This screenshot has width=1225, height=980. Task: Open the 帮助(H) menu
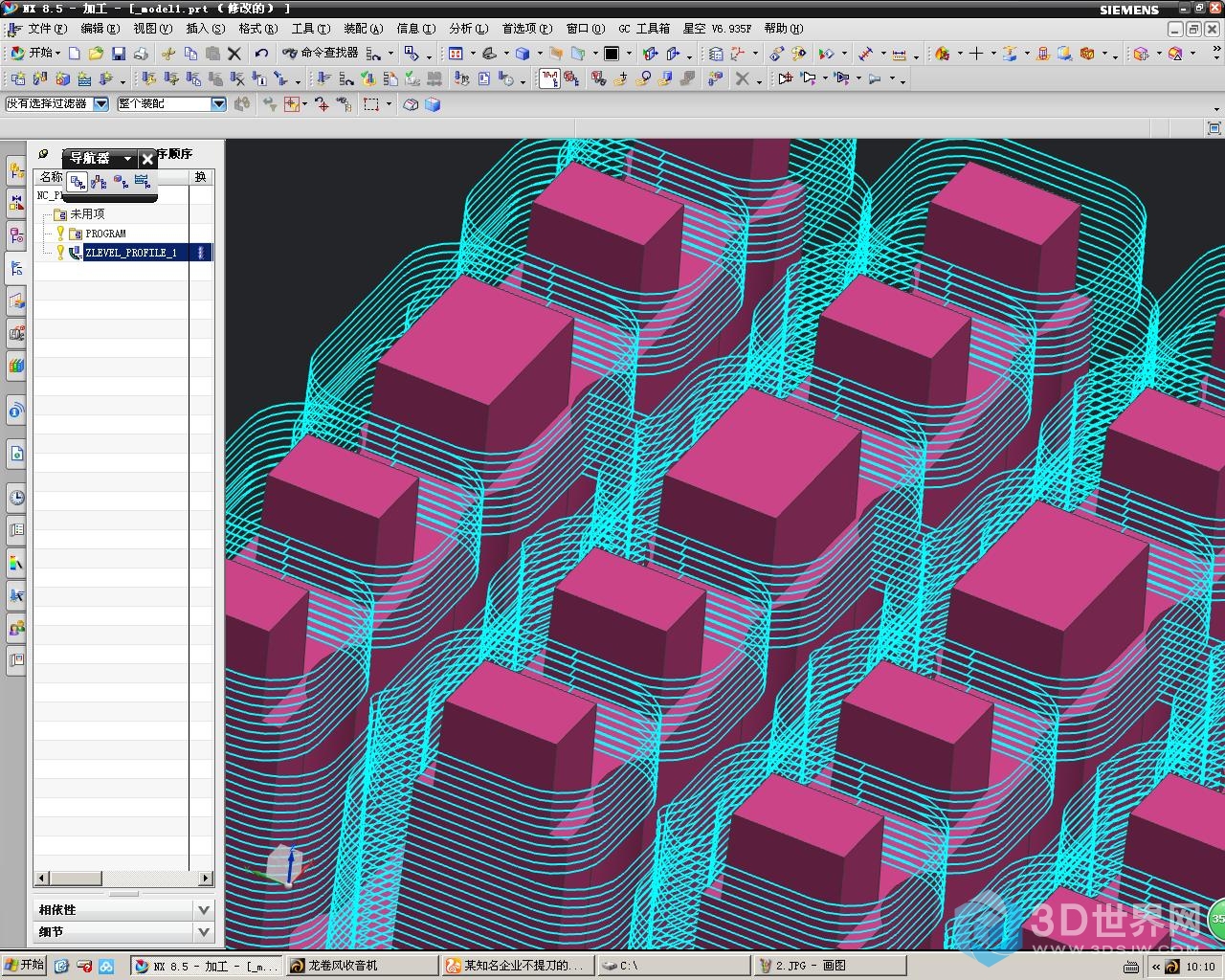784,29
